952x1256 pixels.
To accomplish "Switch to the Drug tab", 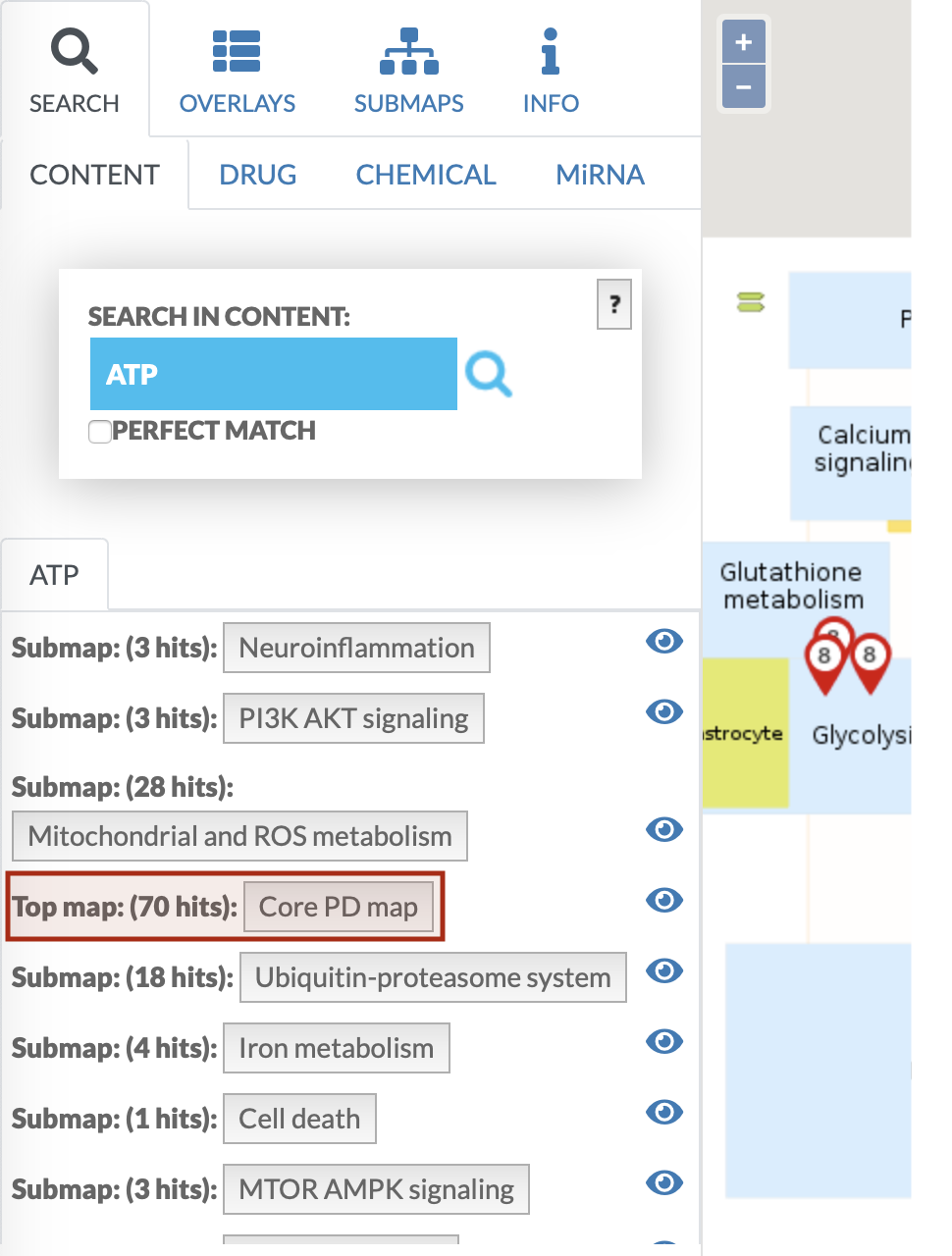I will point(257,175).
